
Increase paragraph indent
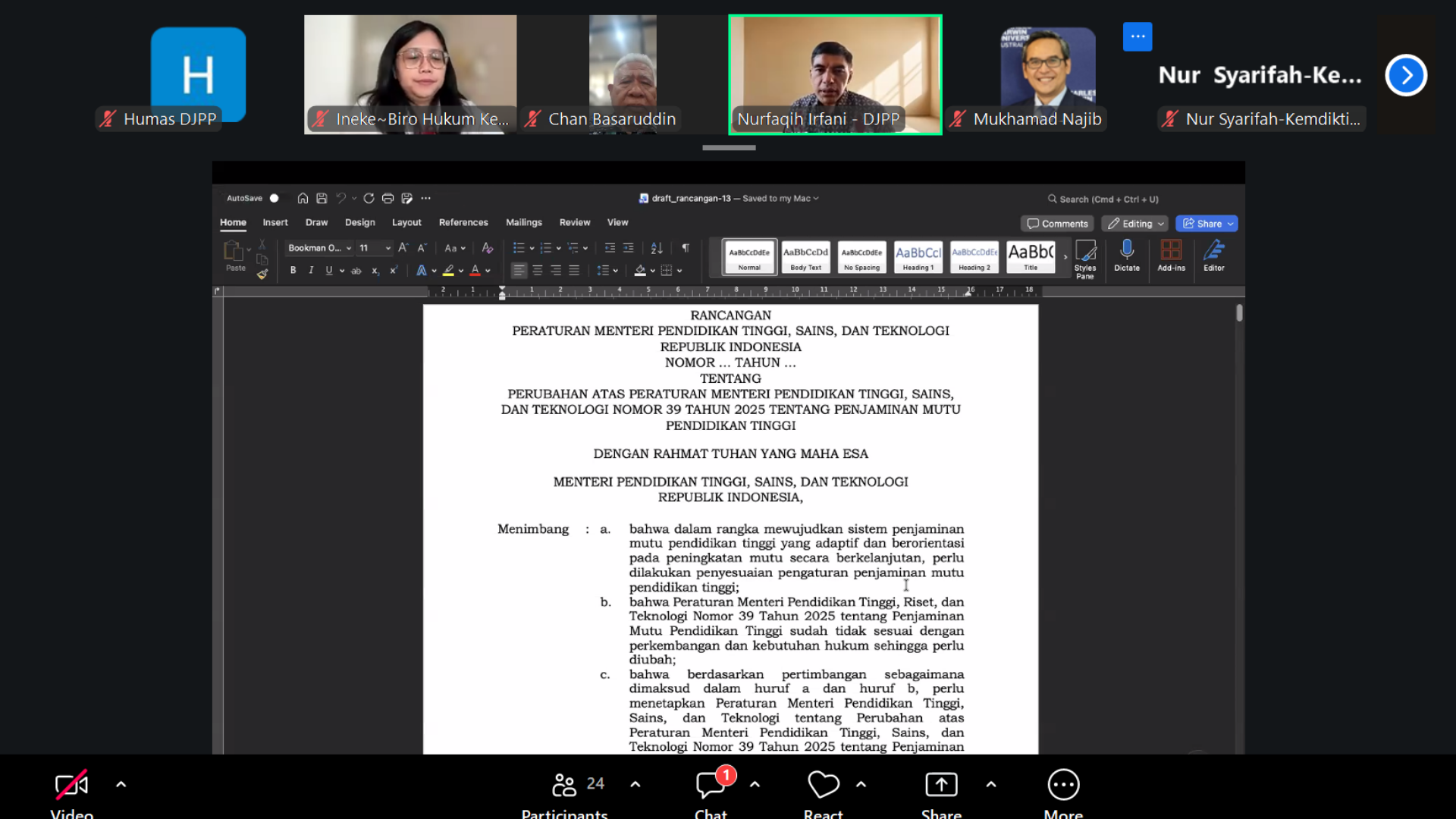point(629,248)
